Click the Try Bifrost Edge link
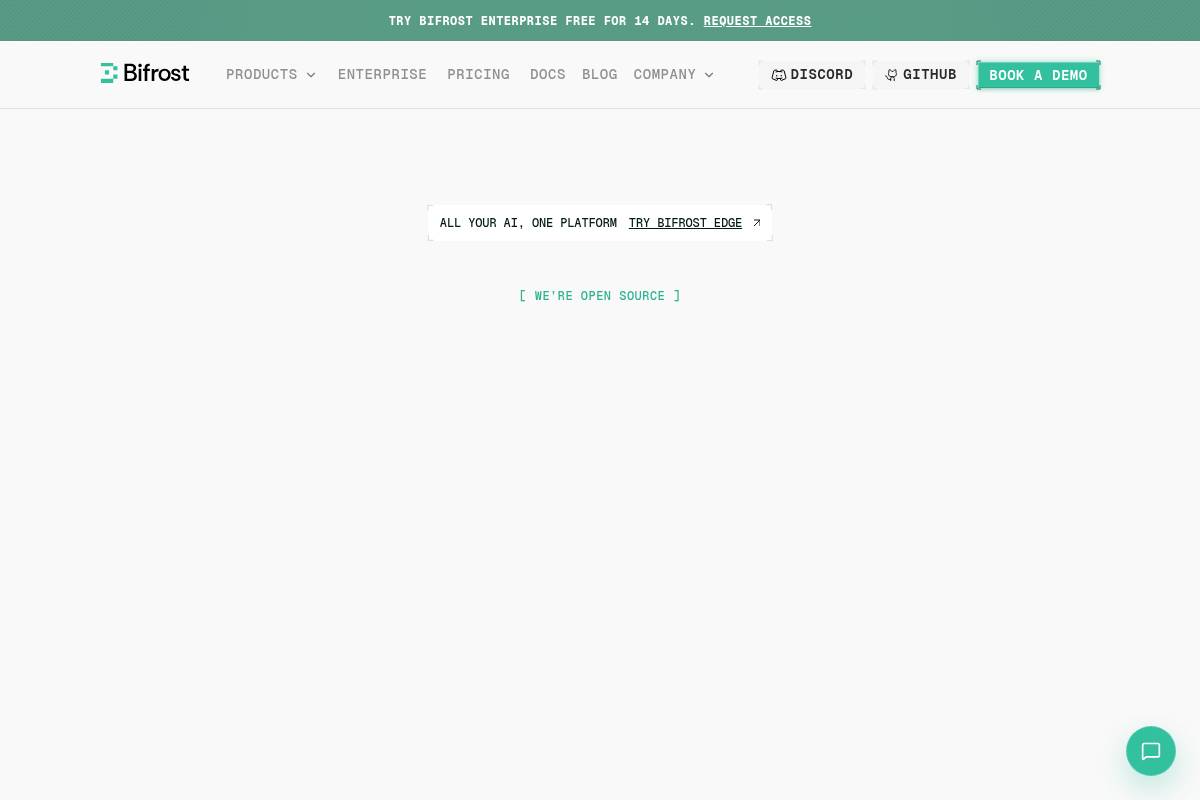This screenshot has width=1200, height=800. point(685,223)
